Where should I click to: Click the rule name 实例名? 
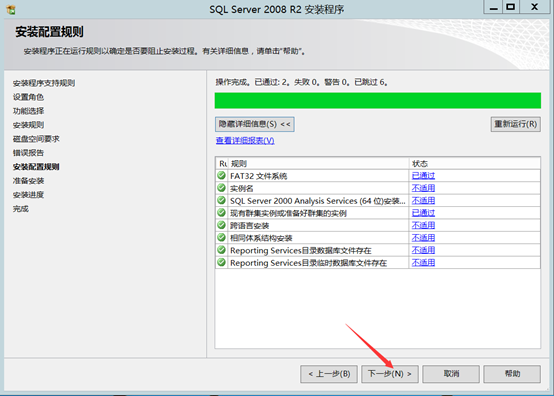tap(242, 188)
